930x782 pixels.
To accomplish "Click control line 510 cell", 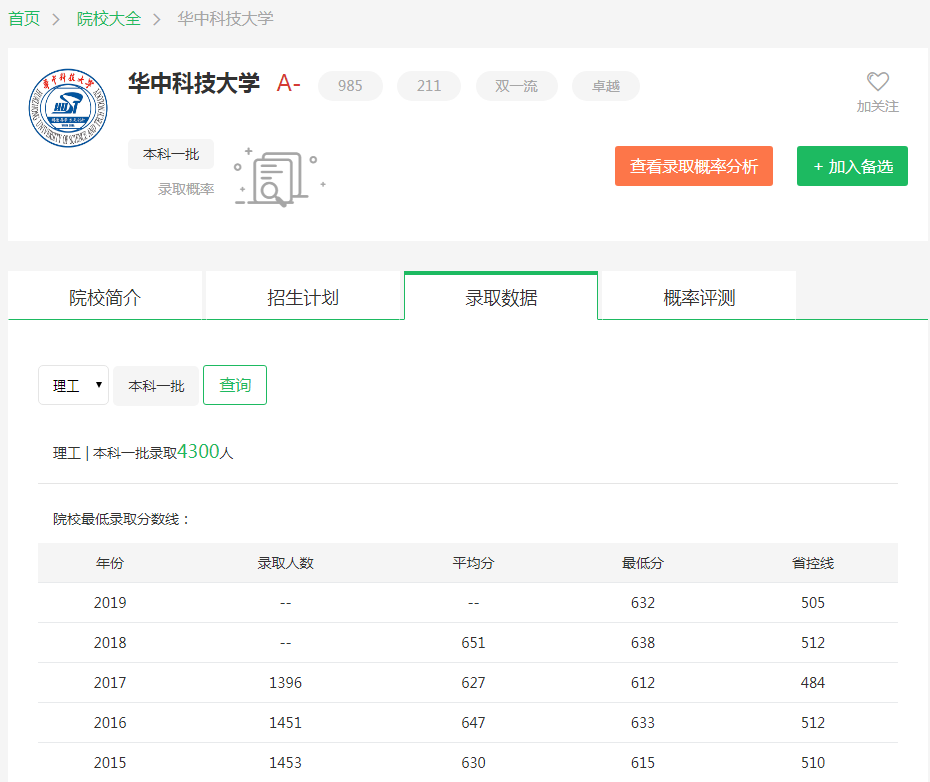I will [x=813, y=762].
